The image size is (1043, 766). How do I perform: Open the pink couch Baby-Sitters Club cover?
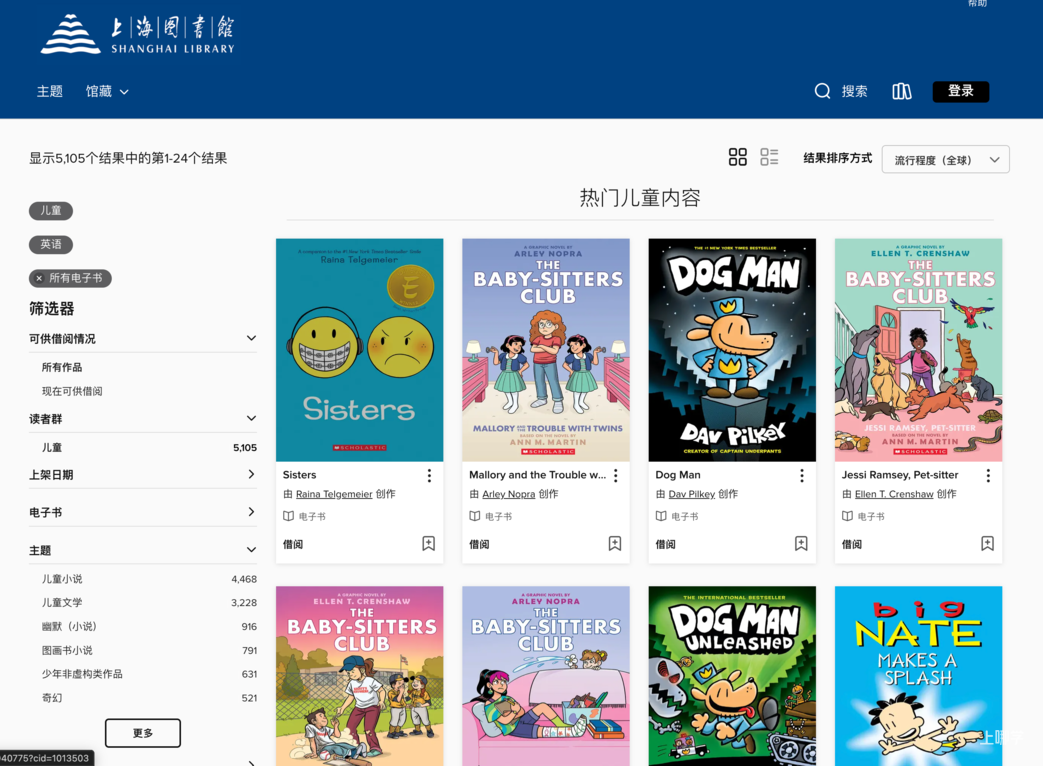pyautogui.click(x=545, y=676)
